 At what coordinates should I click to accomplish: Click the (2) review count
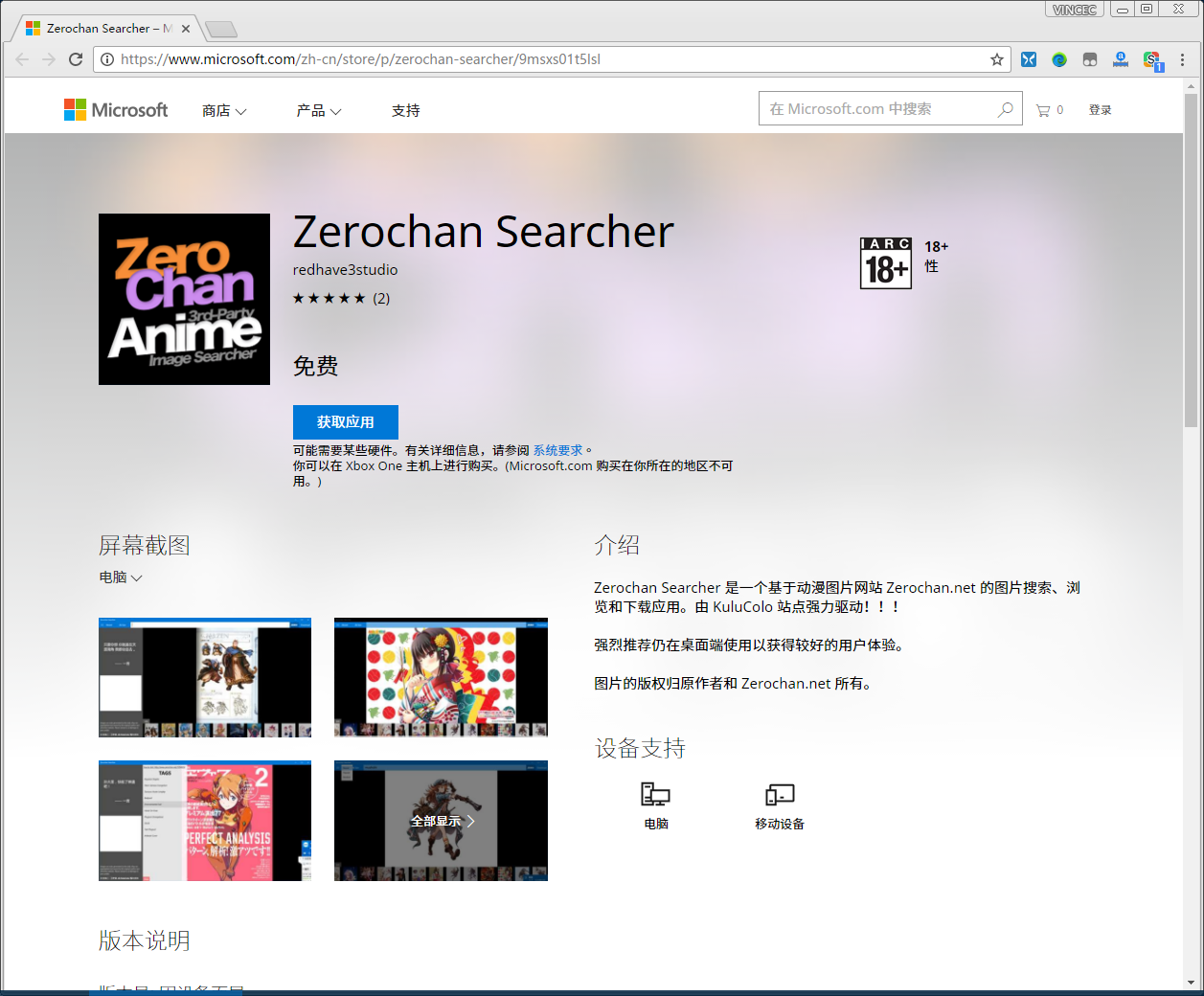[x=381, y=299]
